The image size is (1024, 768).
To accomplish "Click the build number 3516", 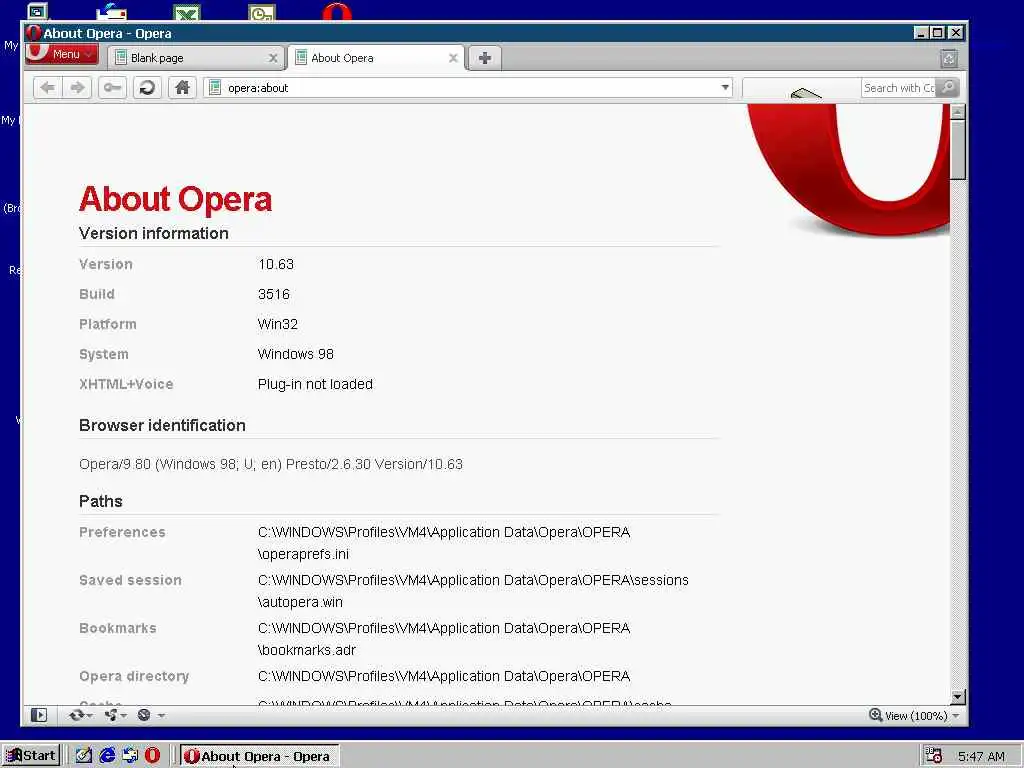I will (274, 295).
